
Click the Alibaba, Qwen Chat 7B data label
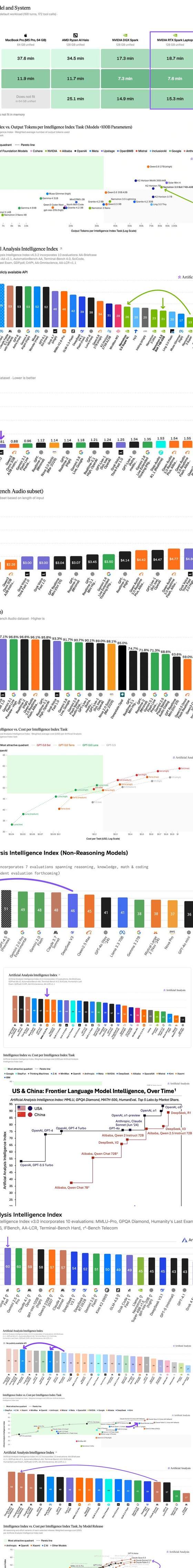pyautogui.click(x=72, y=1188)
